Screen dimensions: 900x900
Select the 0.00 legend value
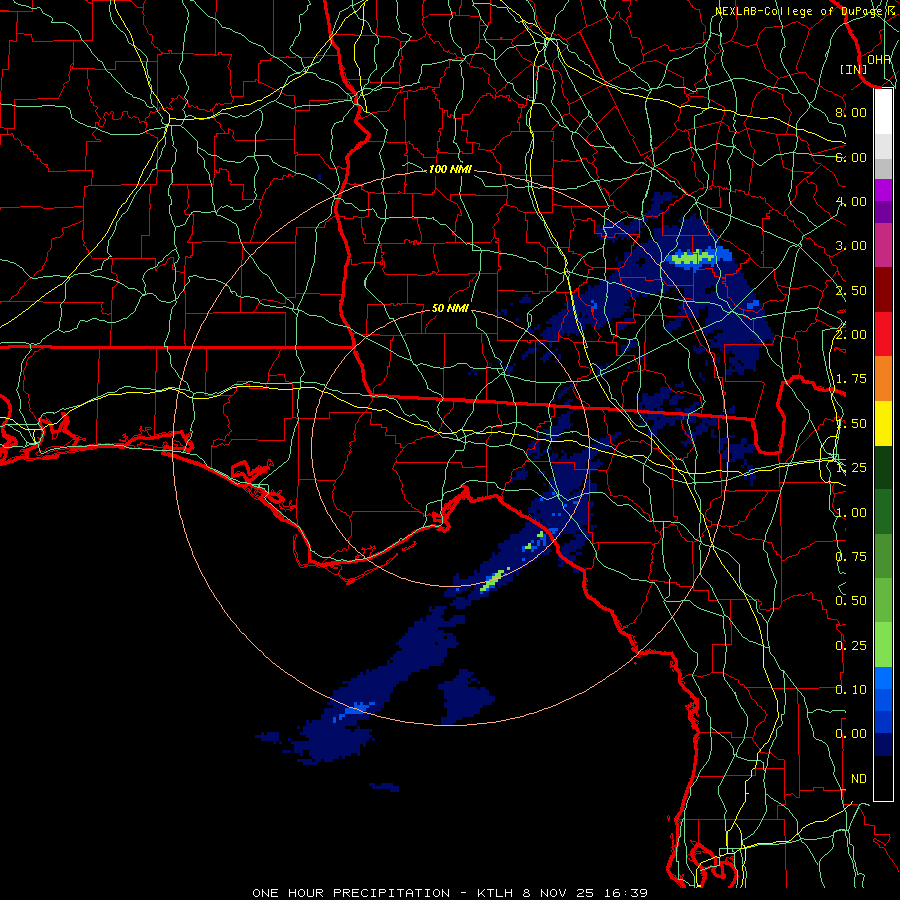(x=851, y=734)
